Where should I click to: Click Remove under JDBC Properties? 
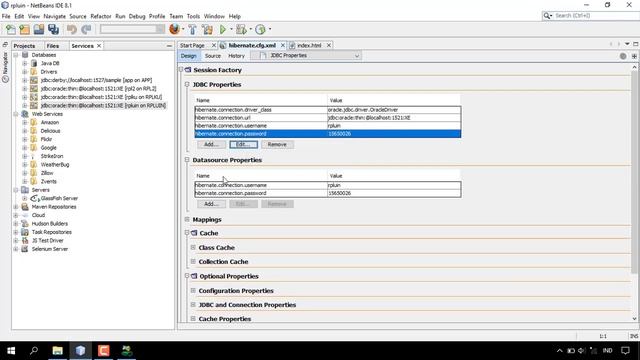pos(277,144)
